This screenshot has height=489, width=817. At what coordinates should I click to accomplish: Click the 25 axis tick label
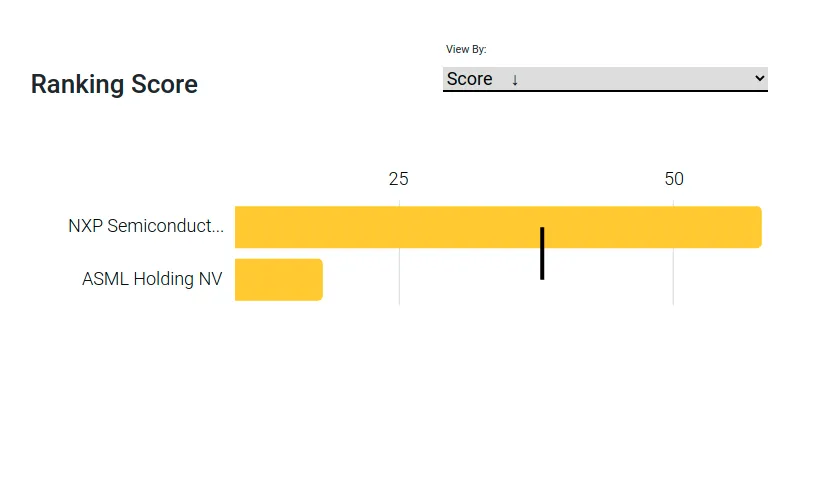[399, 179]
